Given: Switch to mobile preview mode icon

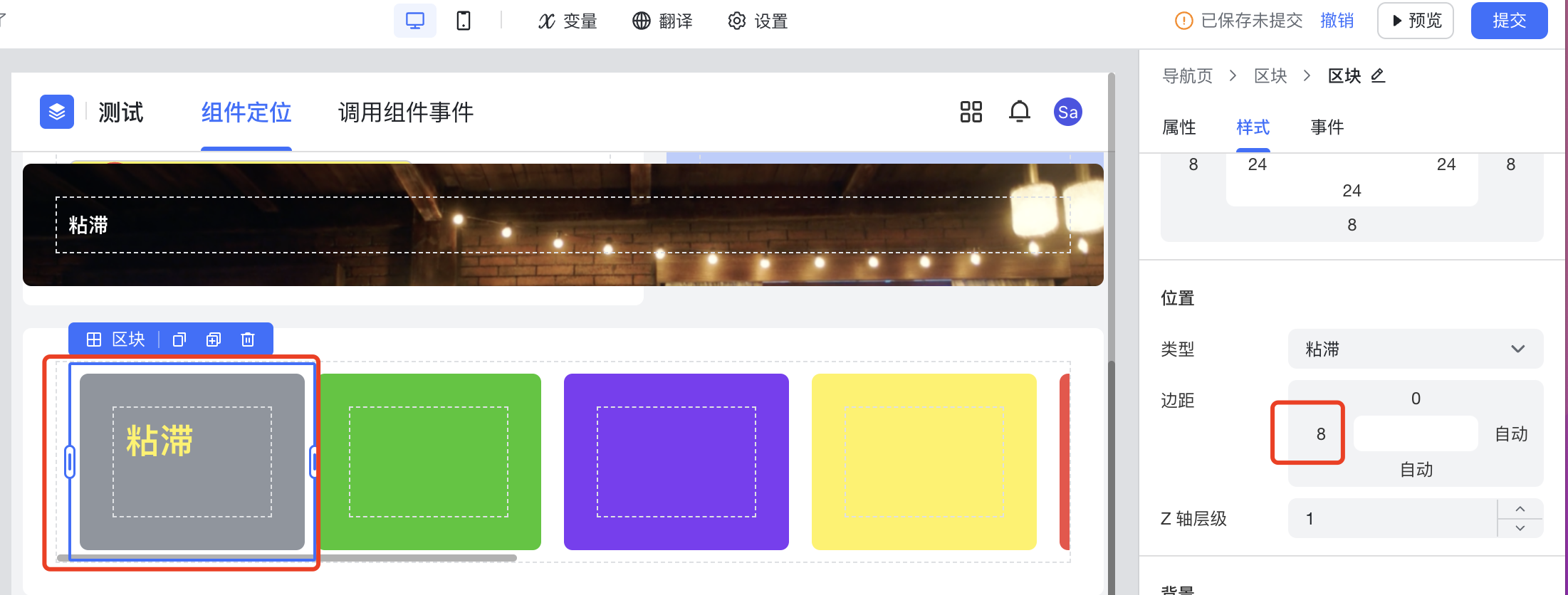Looking at the screenshot, I should 464,21.
